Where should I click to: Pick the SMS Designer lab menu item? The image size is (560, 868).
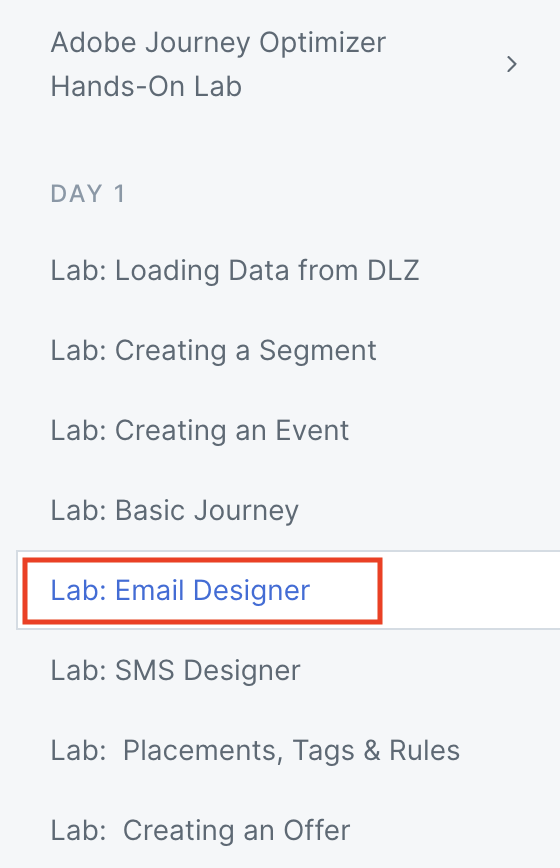tap(175, 670)
